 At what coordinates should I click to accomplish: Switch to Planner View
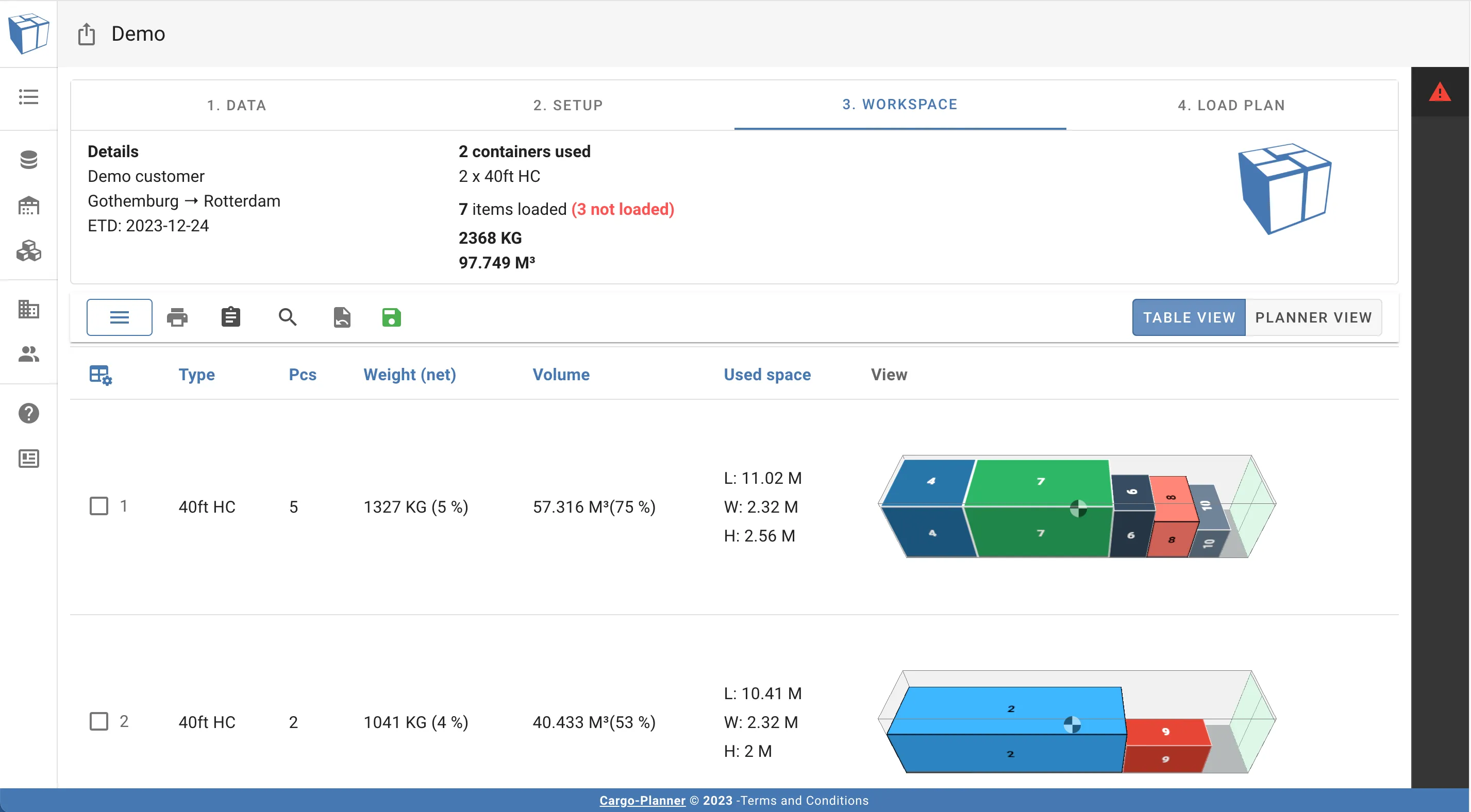click(1313, 317)
